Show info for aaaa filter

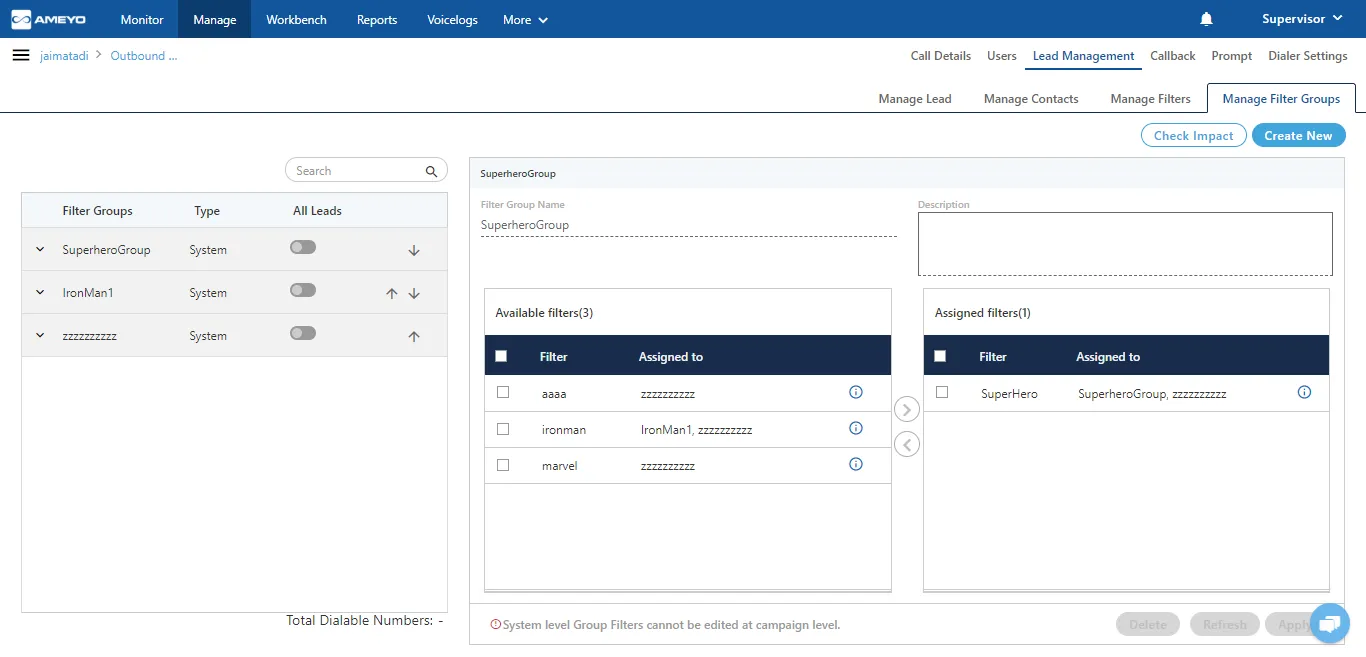855,393
